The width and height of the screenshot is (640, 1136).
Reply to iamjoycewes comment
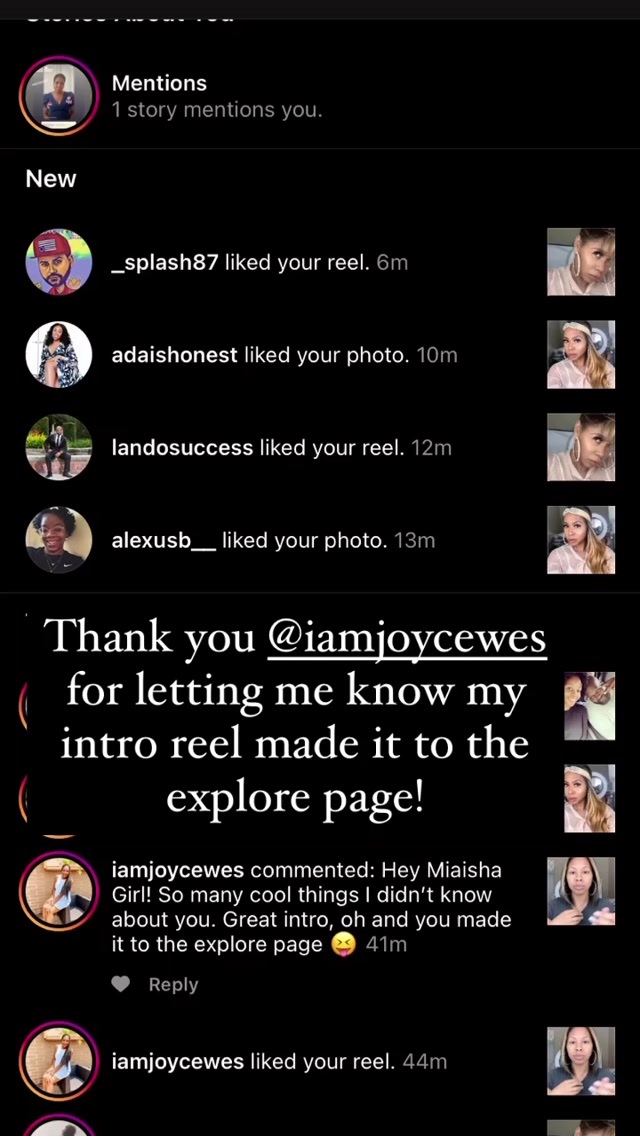(x=173, y=984)
